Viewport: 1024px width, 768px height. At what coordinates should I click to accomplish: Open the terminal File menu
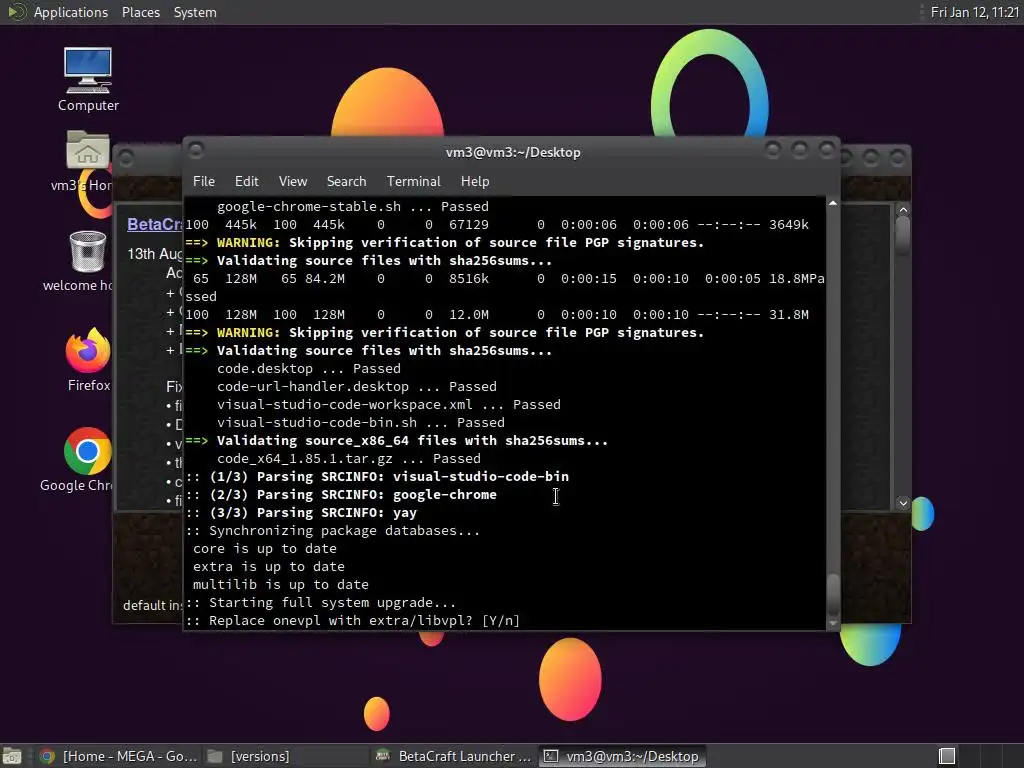204,182
